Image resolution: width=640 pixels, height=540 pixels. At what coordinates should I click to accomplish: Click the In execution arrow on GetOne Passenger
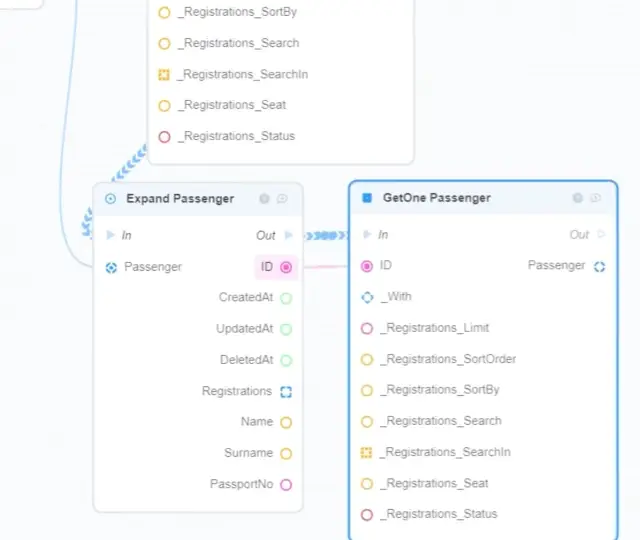click(x=367, y=235)
